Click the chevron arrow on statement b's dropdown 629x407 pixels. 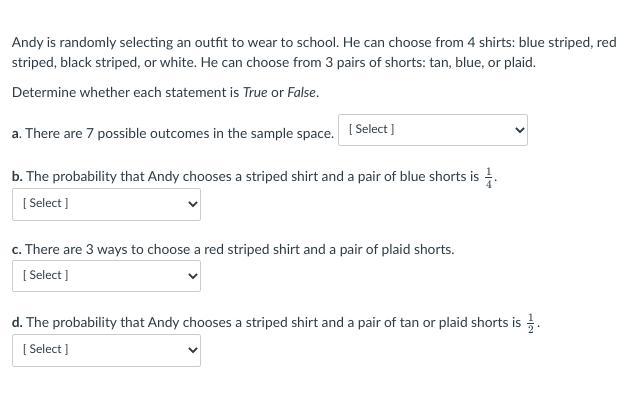(x=193, y=203)
